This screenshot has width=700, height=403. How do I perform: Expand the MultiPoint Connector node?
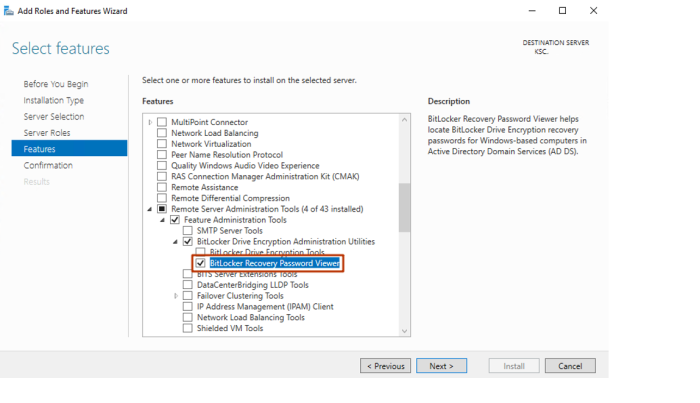150,122
